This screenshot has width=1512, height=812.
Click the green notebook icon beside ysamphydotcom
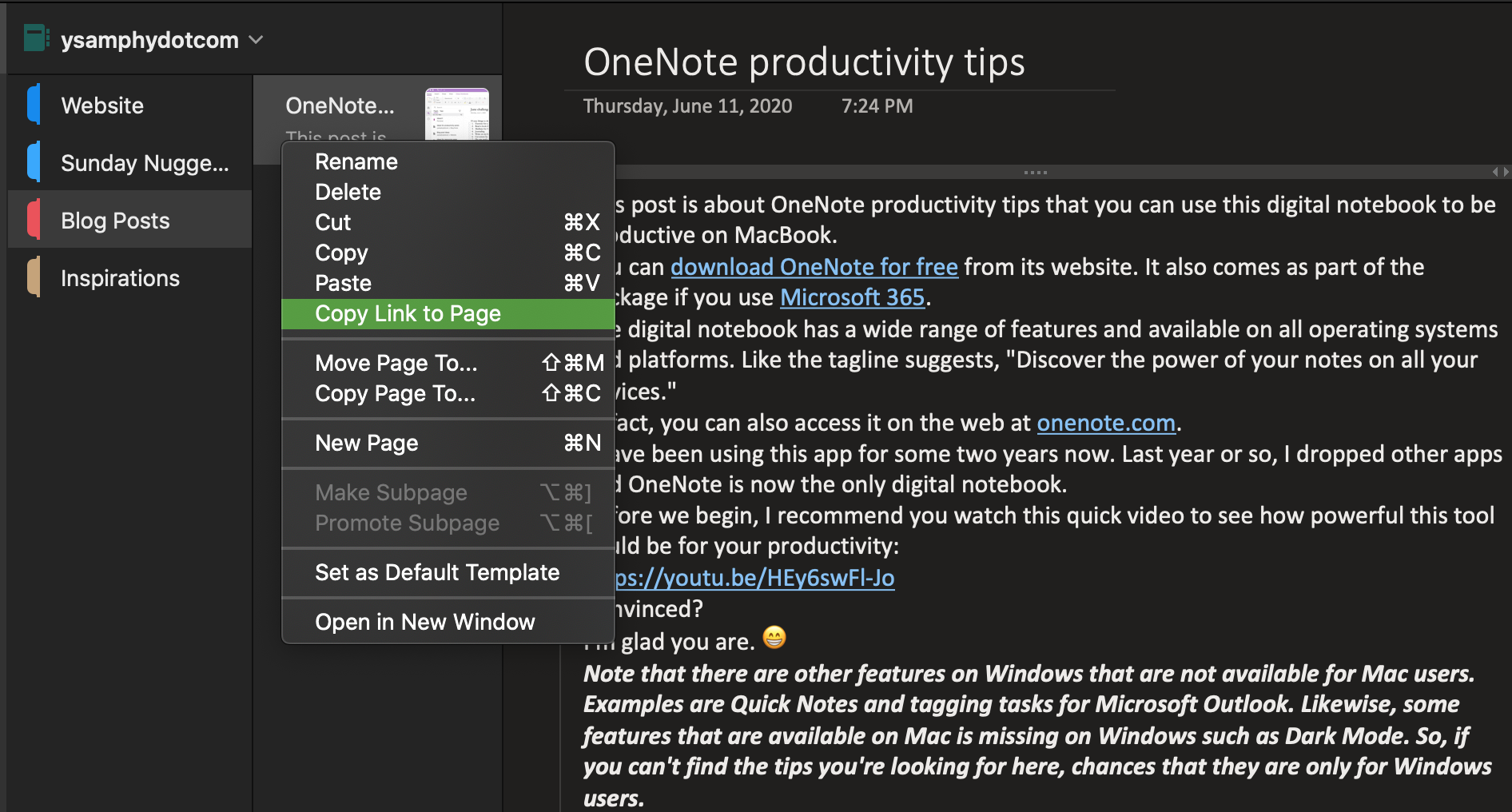pos(36,38)
